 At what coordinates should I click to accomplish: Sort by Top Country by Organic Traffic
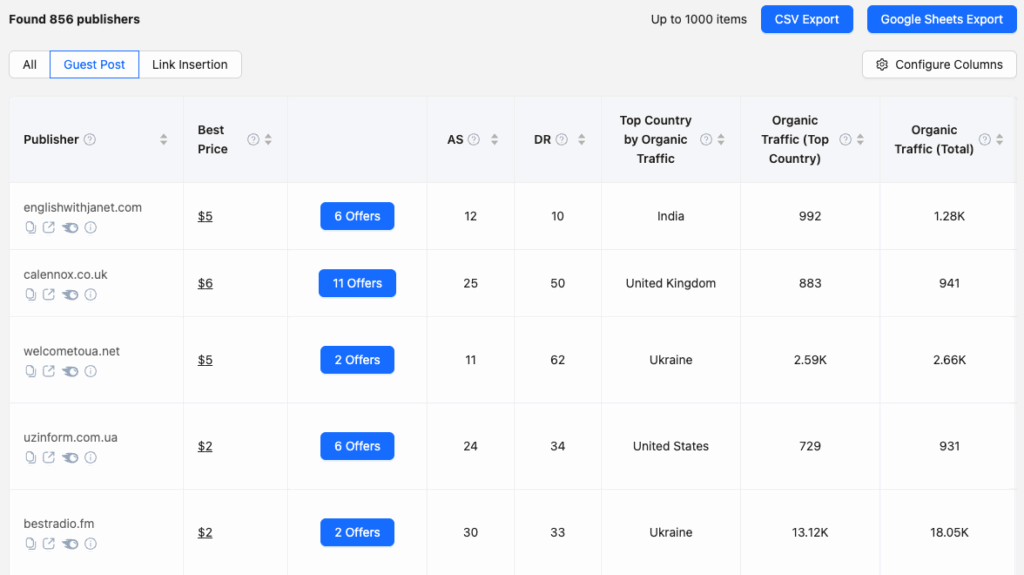pos(721,140)
